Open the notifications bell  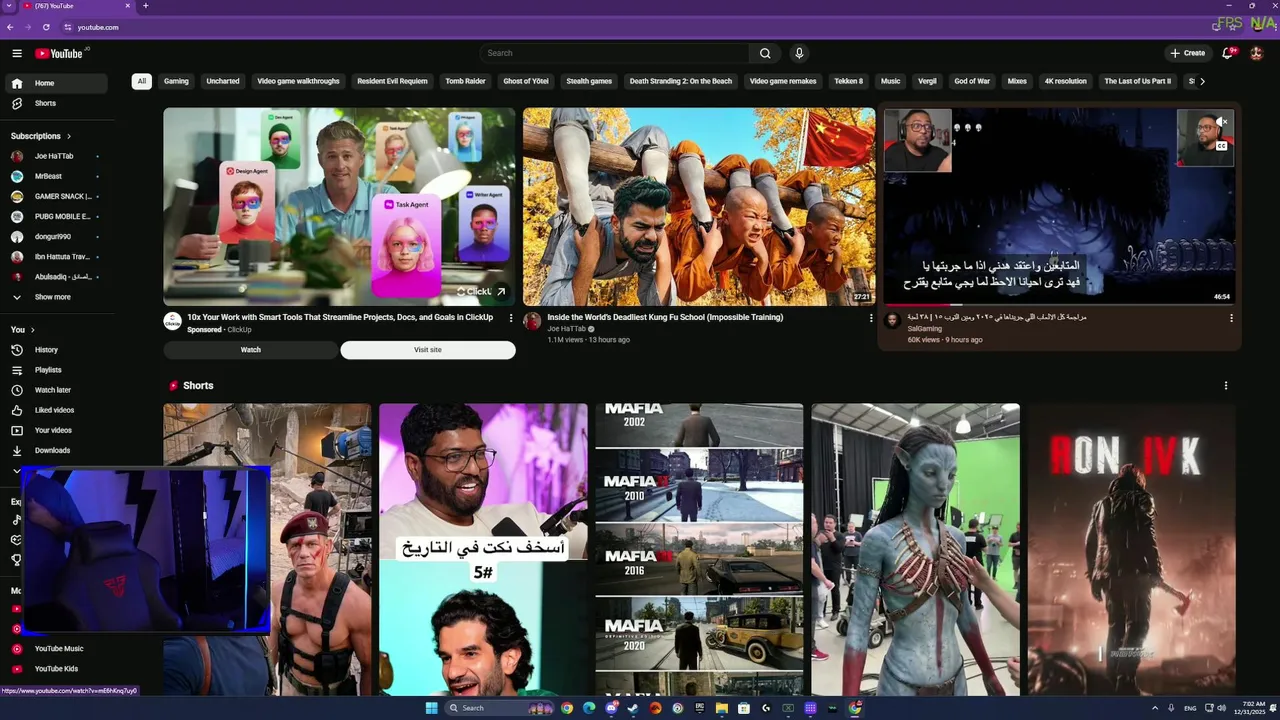[1228, 53]
